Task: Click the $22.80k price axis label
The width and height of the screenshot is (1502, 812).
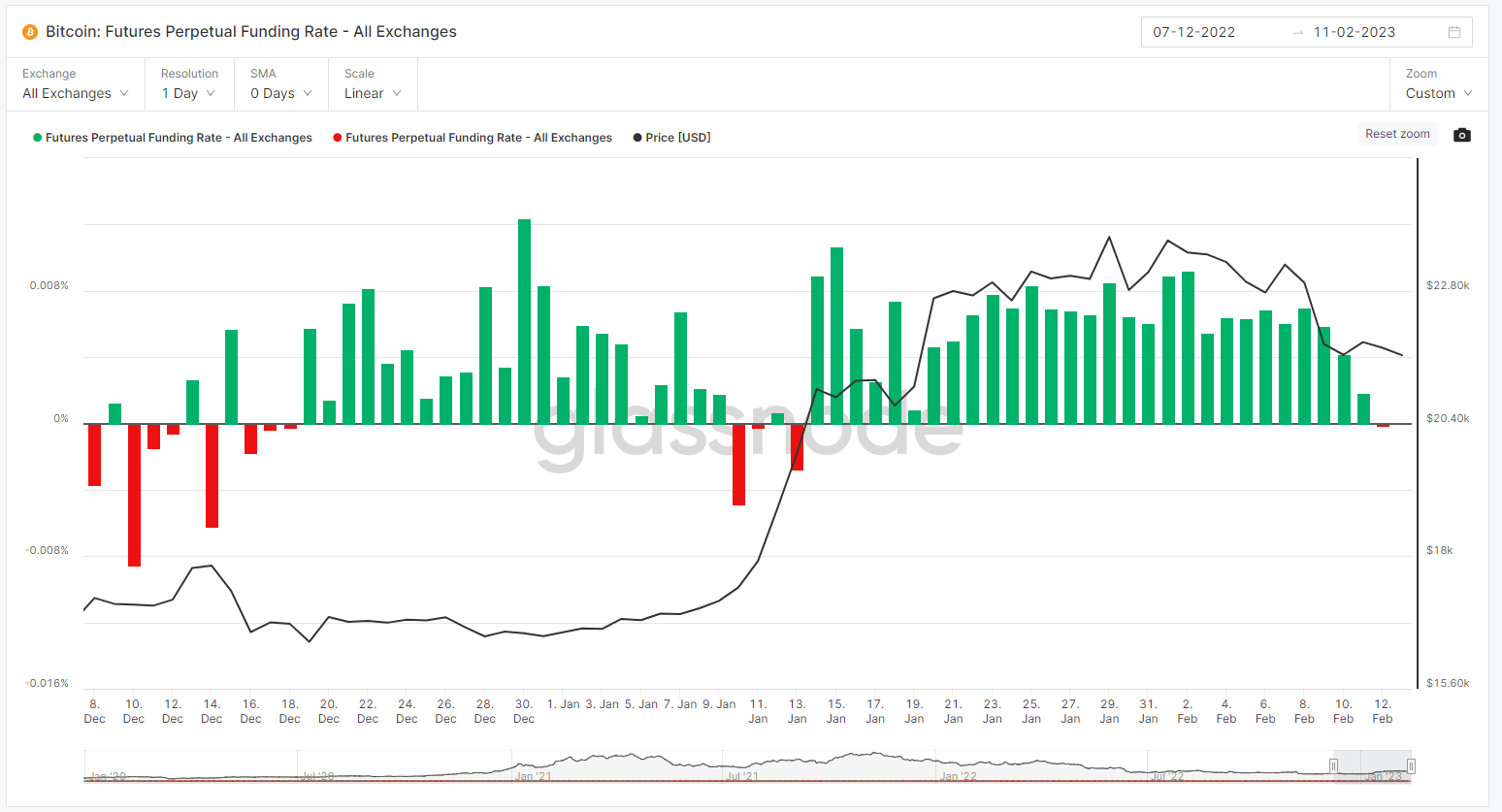Action: (x=1448, y=286)
